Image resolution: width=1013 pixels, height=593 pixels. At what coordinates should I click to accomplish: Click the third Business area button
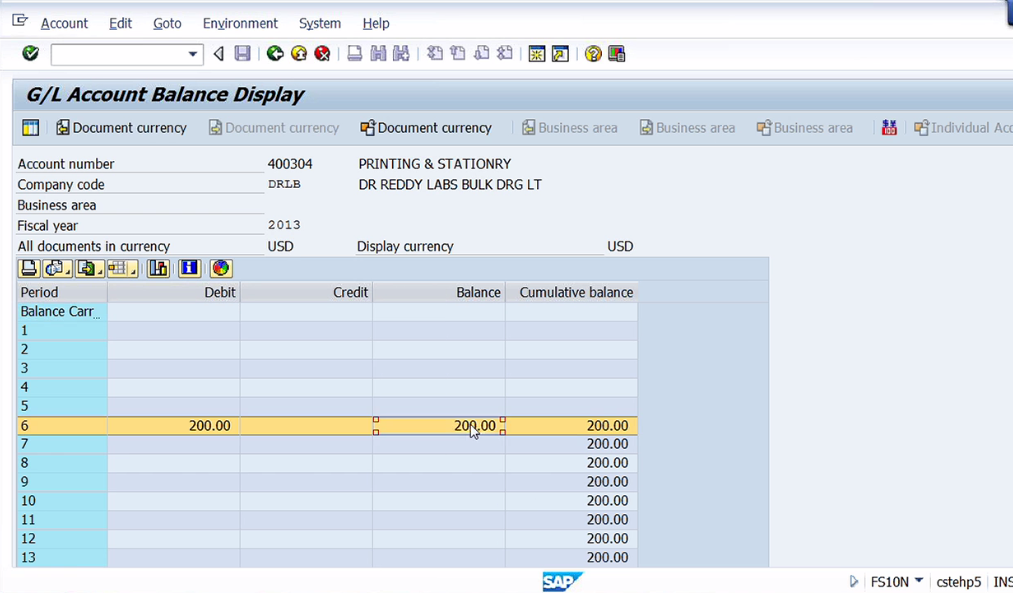(805, 128)
